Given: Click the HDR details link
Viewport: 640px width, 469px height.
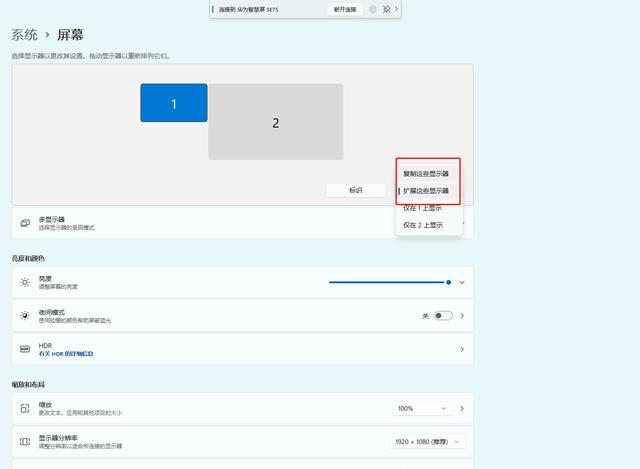Looking at the screenshot, I should (x=66, y=354).
